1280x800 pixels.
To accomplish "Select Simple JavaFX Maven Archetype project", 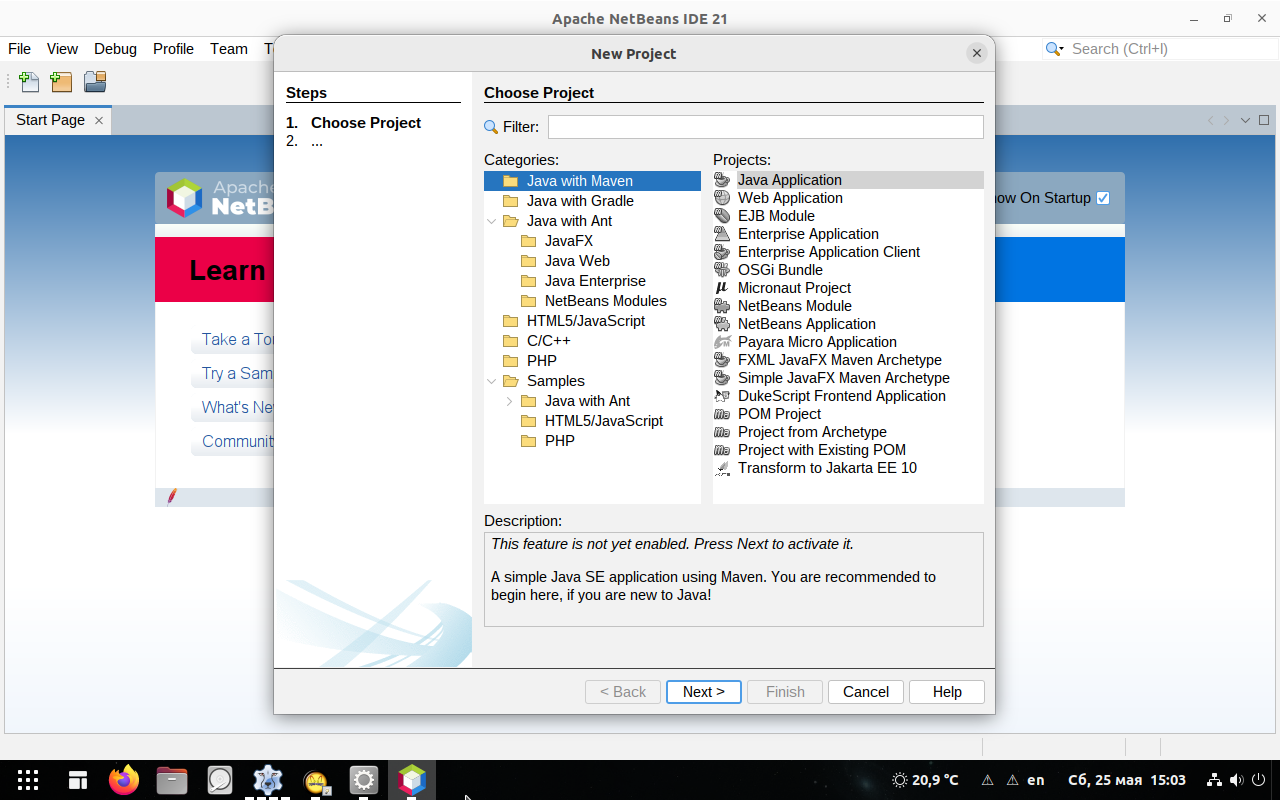I will 844,378.
